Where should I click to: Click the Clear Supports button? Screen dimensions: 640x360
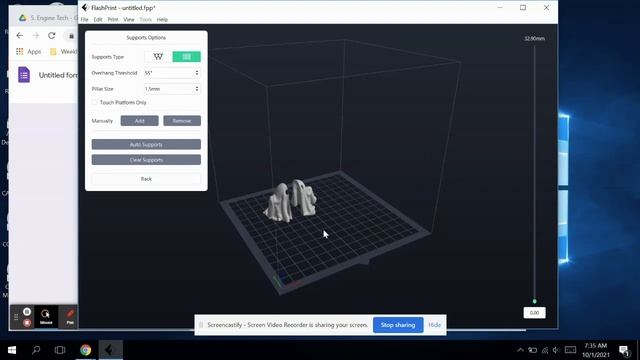point(146,160)
